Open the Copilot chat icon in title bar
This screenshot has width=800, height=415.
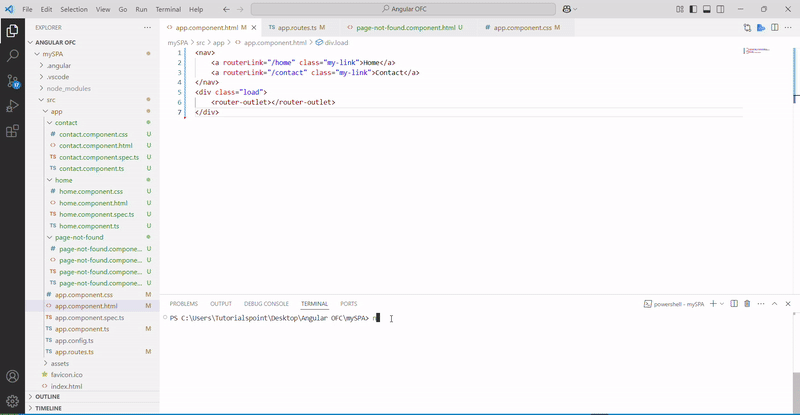(567, 9)
